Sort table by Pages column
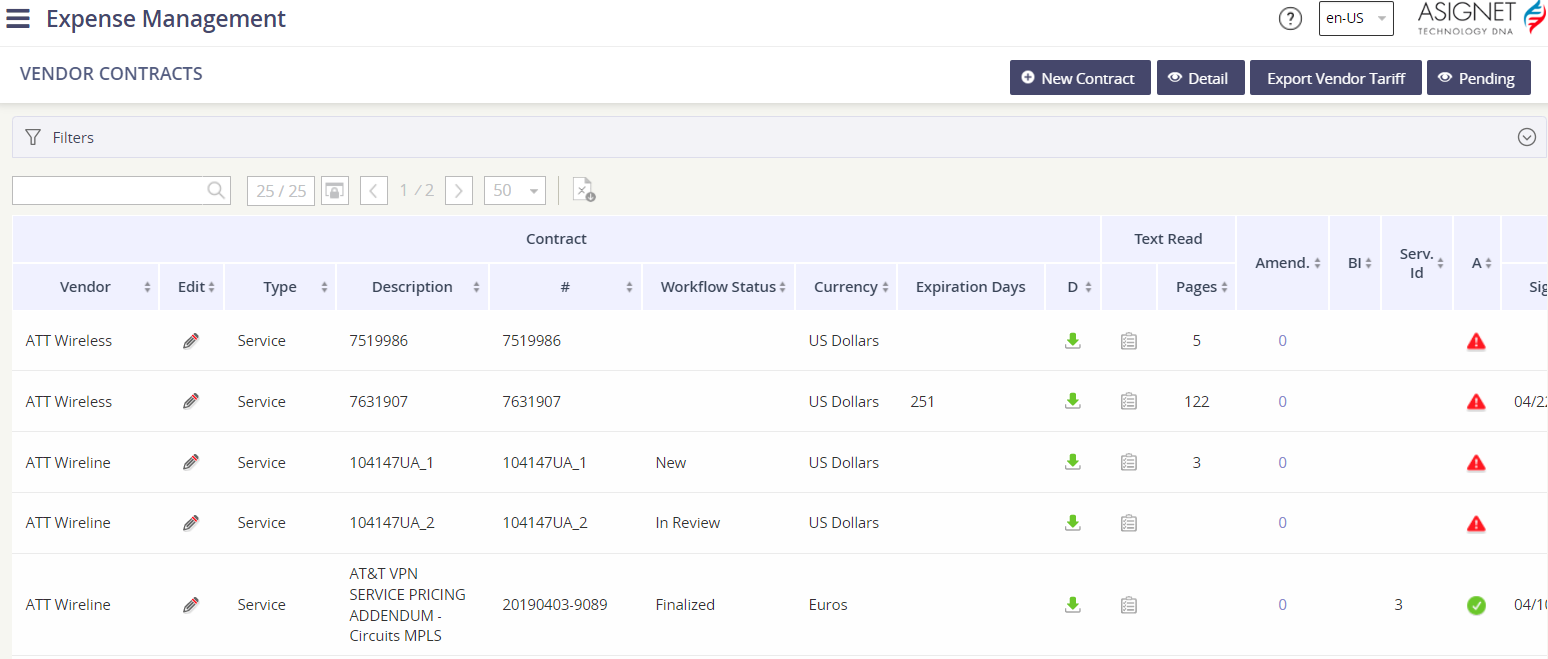This screenshot has width=1548, height=659. pos(1225,288)
